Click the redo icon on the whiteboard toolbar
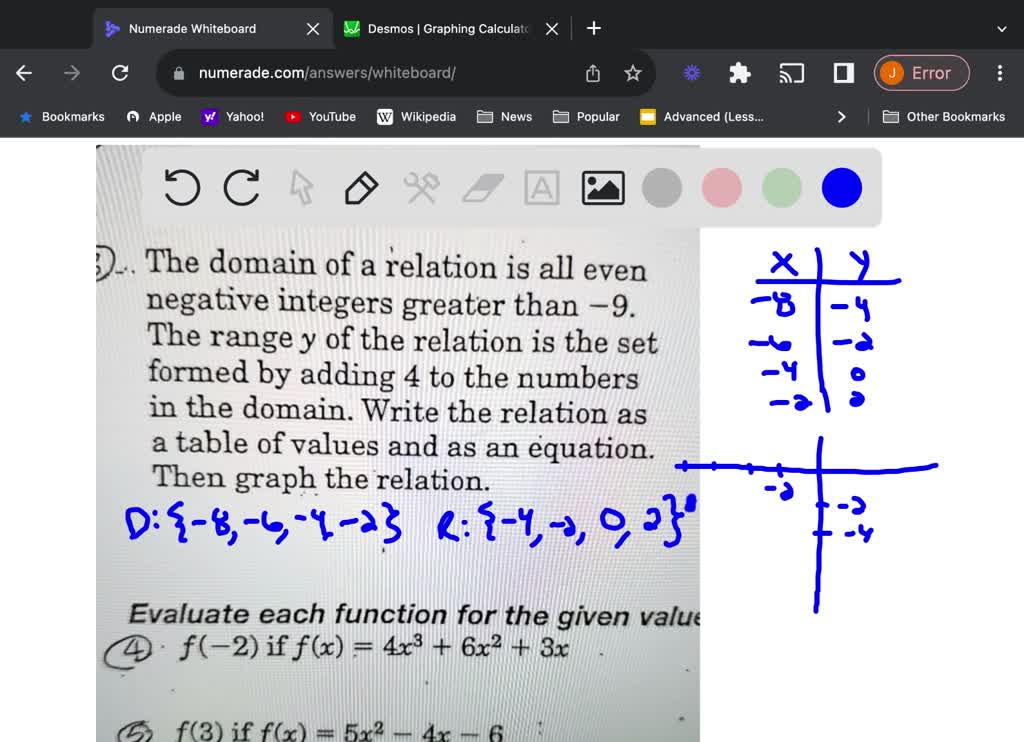This screenshot has height=742, width=1024. (241, 188)
